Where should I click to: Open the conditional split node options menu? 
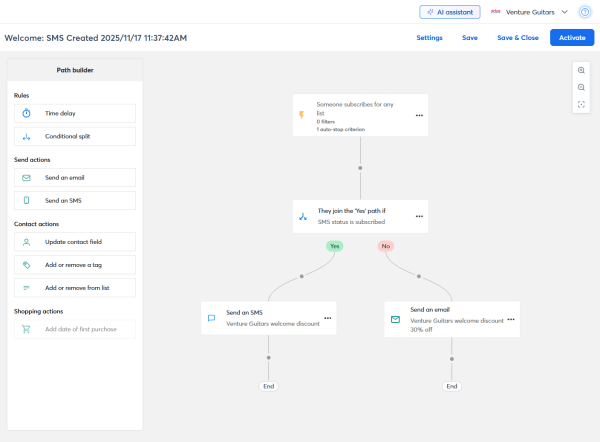tap(419, 216)
